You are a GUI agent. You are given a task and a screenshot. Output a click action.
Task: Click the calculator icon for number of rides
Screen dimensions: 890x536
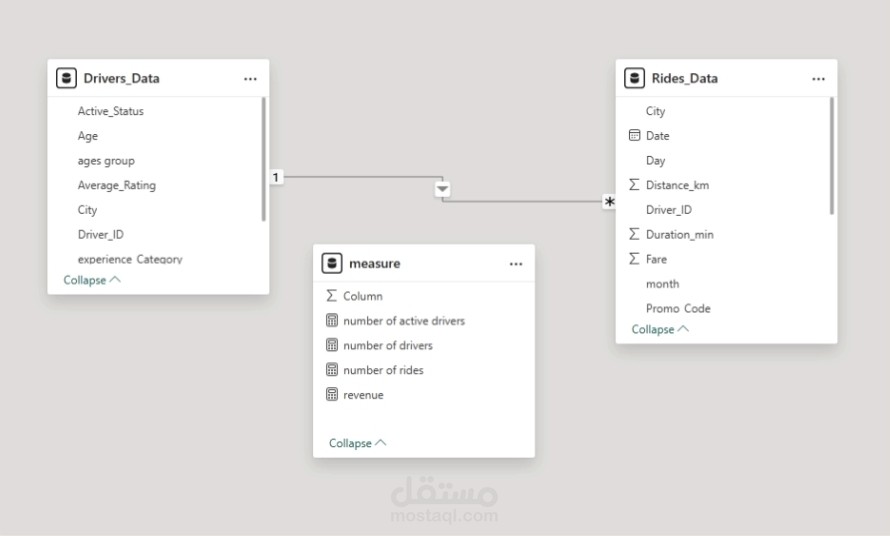332,370
